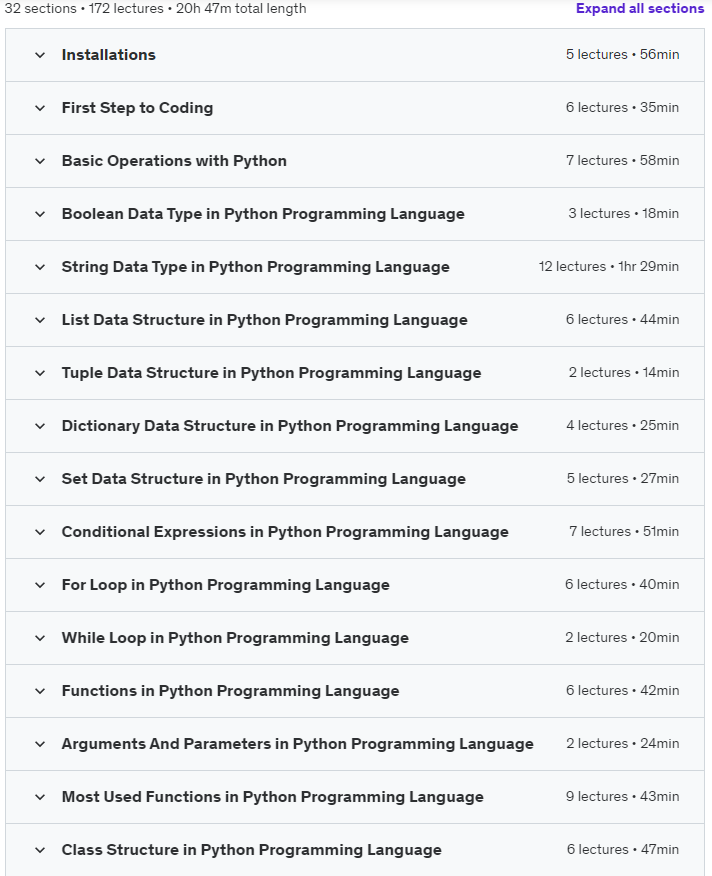
Task: Click the 6 lectures • 47min label
Action: (623, 850)
